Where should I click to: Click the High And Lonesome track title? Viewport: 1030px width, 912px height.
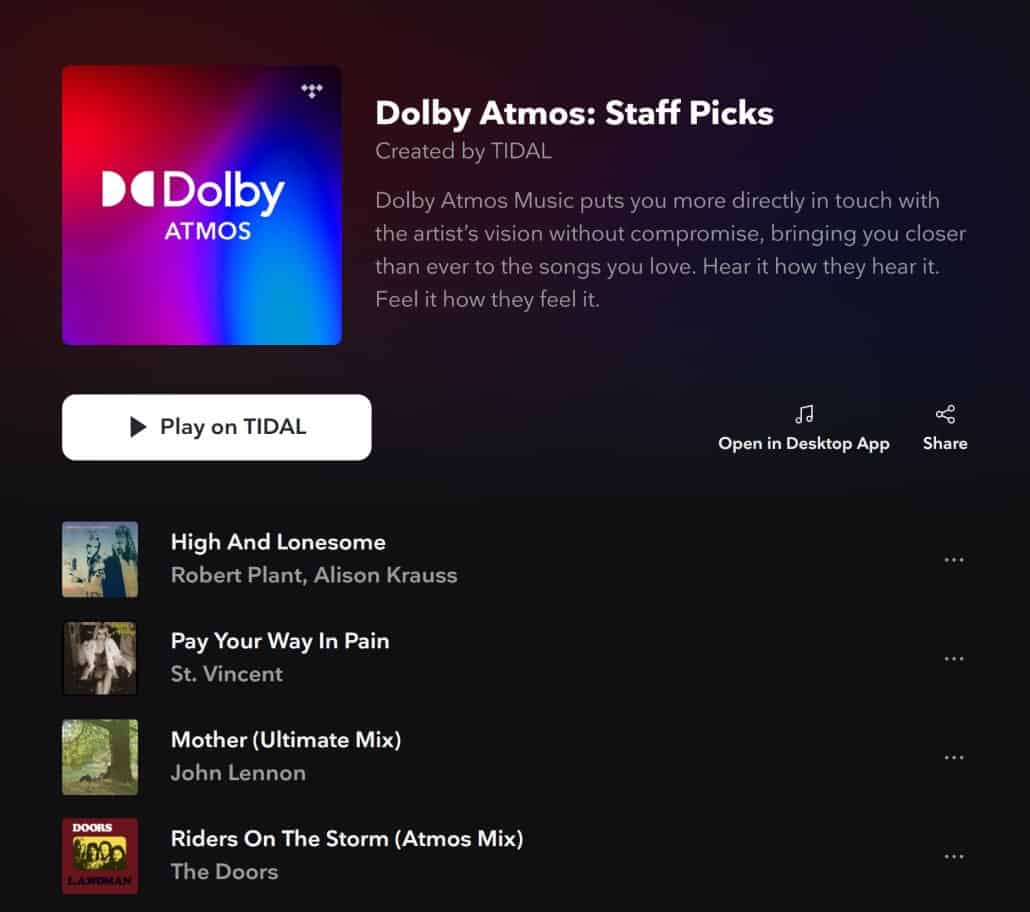tap(278, 542)
